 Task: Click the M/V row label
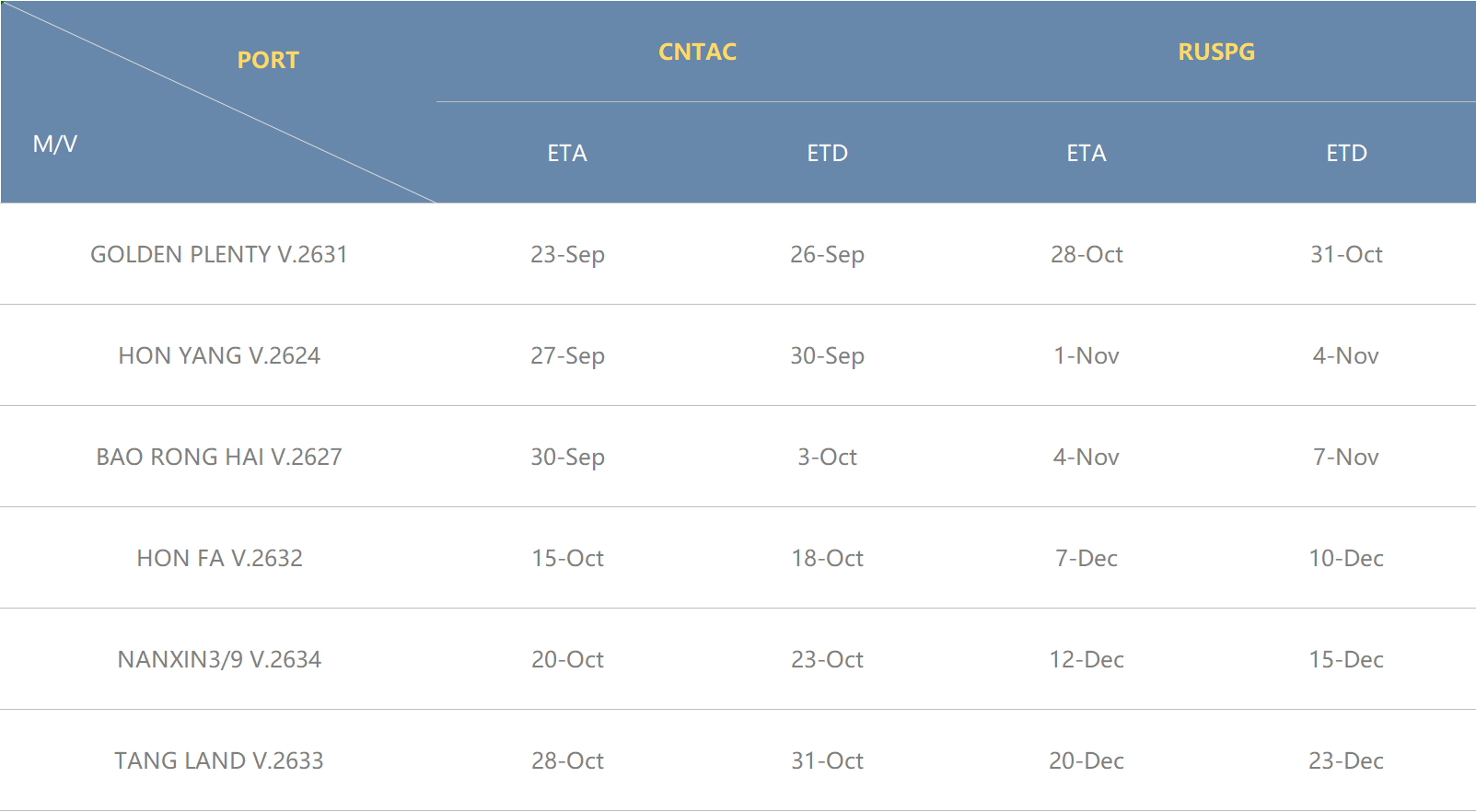point(55,144)
